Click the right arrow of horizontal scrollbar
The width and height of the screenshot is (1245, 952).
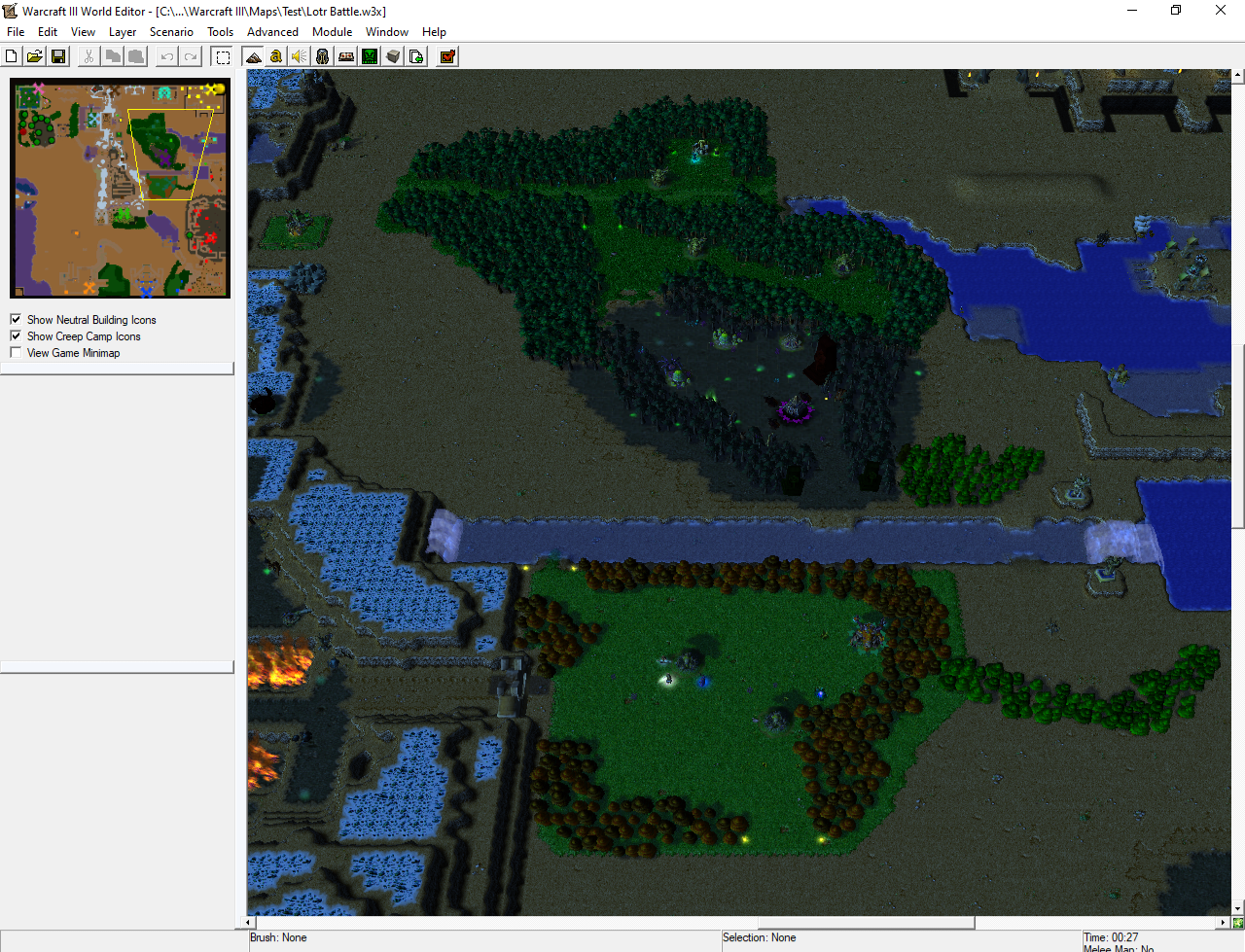click(1224, 922)
